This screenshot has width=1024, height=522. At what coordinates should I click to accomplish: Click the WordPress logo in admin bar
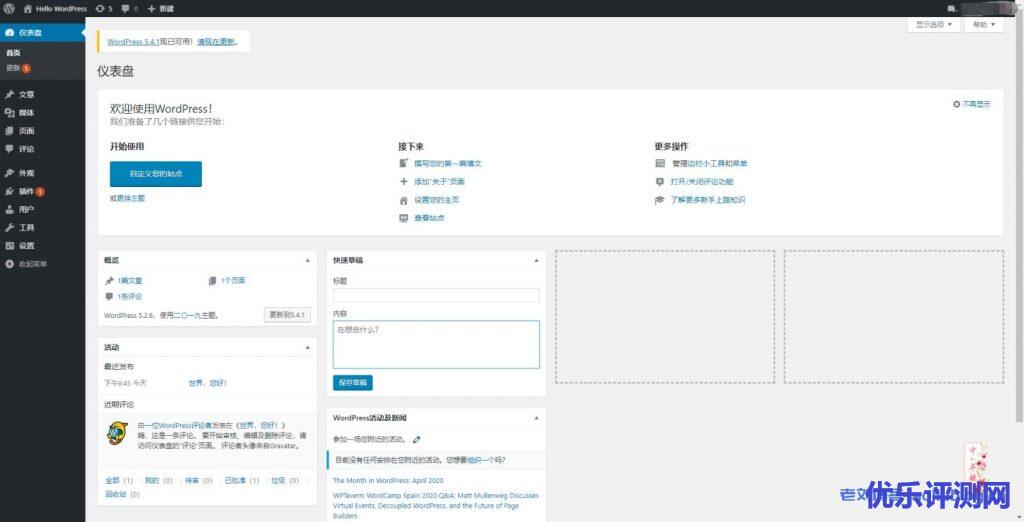coord(9,8)
